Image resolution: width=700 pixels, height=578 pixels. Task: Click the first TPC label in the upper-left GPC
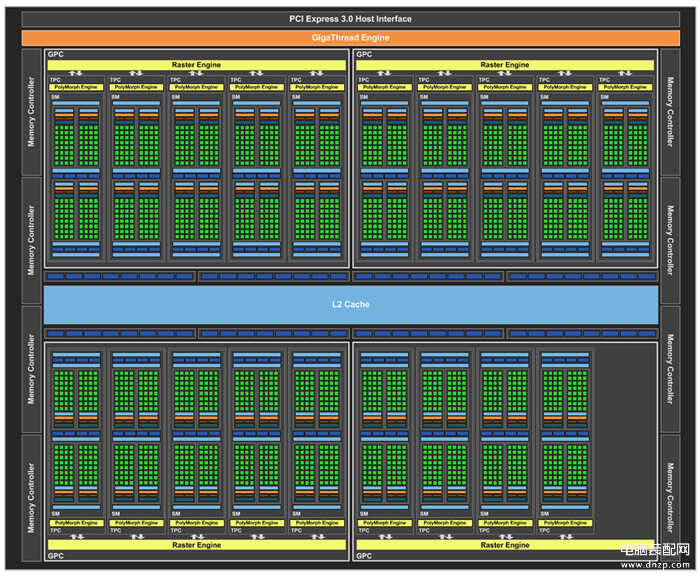(55, 80)
